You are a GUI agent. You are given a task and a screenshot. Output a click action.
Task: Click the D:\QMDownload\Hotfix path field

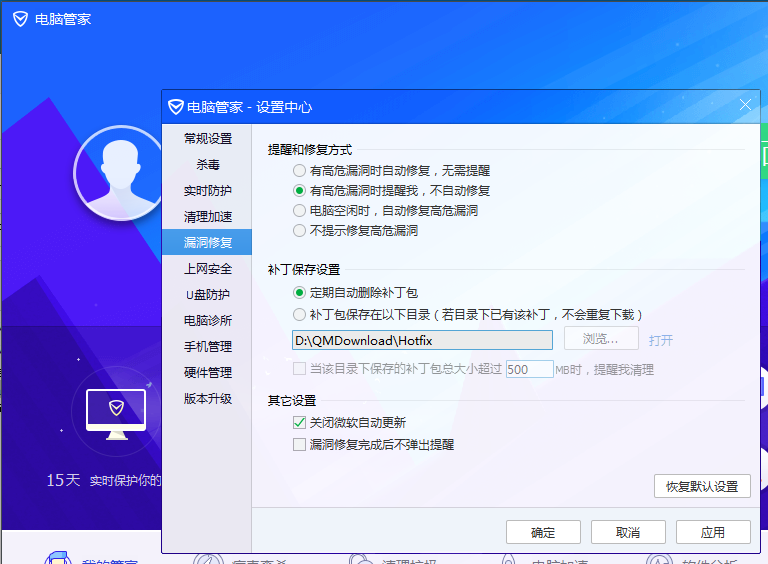pos(422,340)
